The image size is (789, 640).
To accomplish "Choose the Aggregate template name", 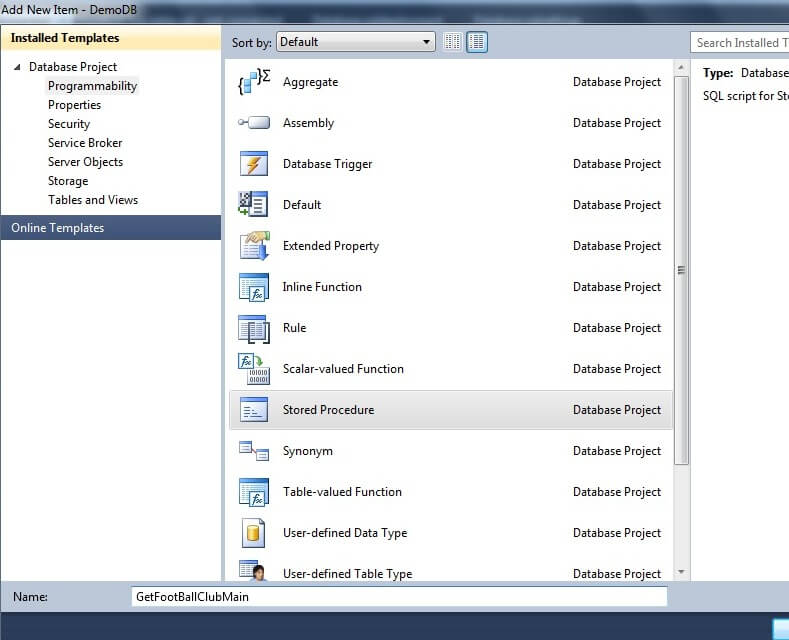I will coord(310,82).
